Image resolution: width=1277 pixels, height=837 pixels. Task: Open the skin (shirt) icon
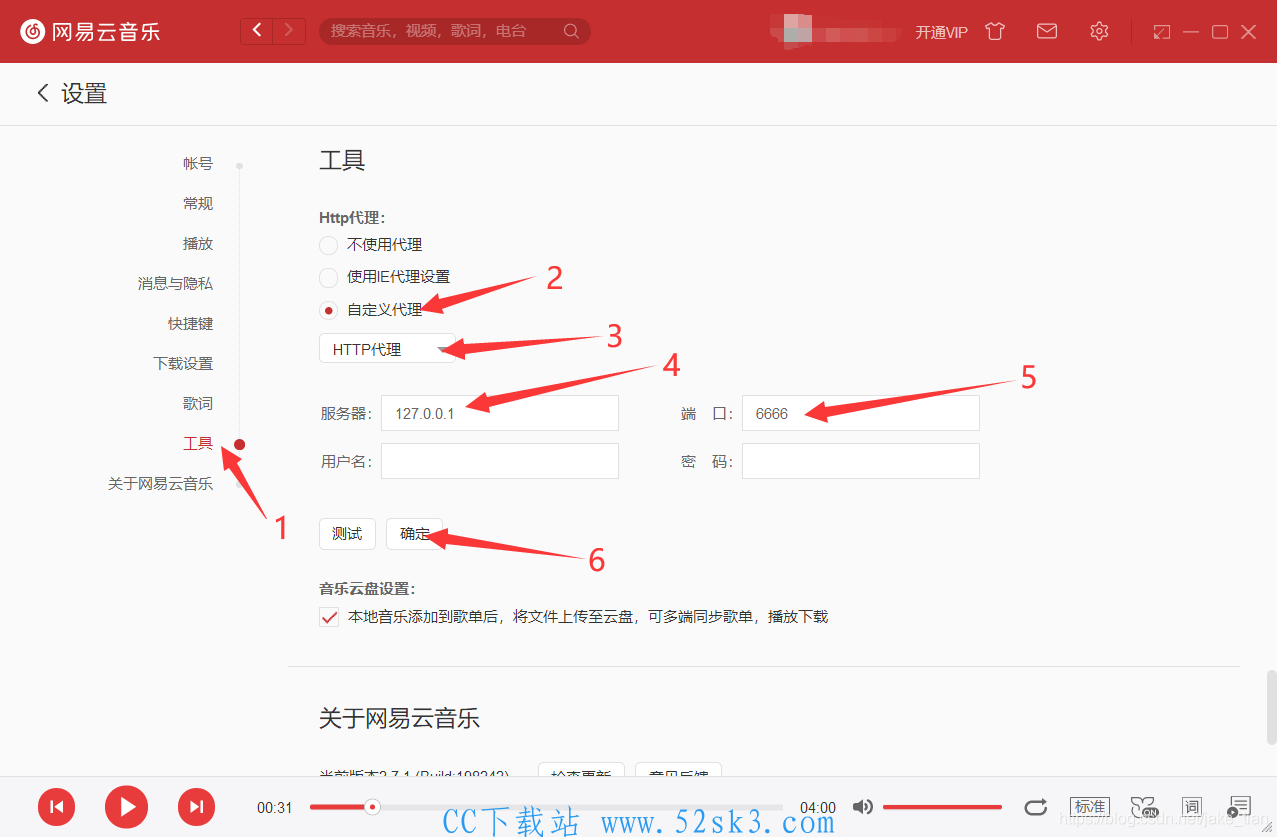point(994,31)
